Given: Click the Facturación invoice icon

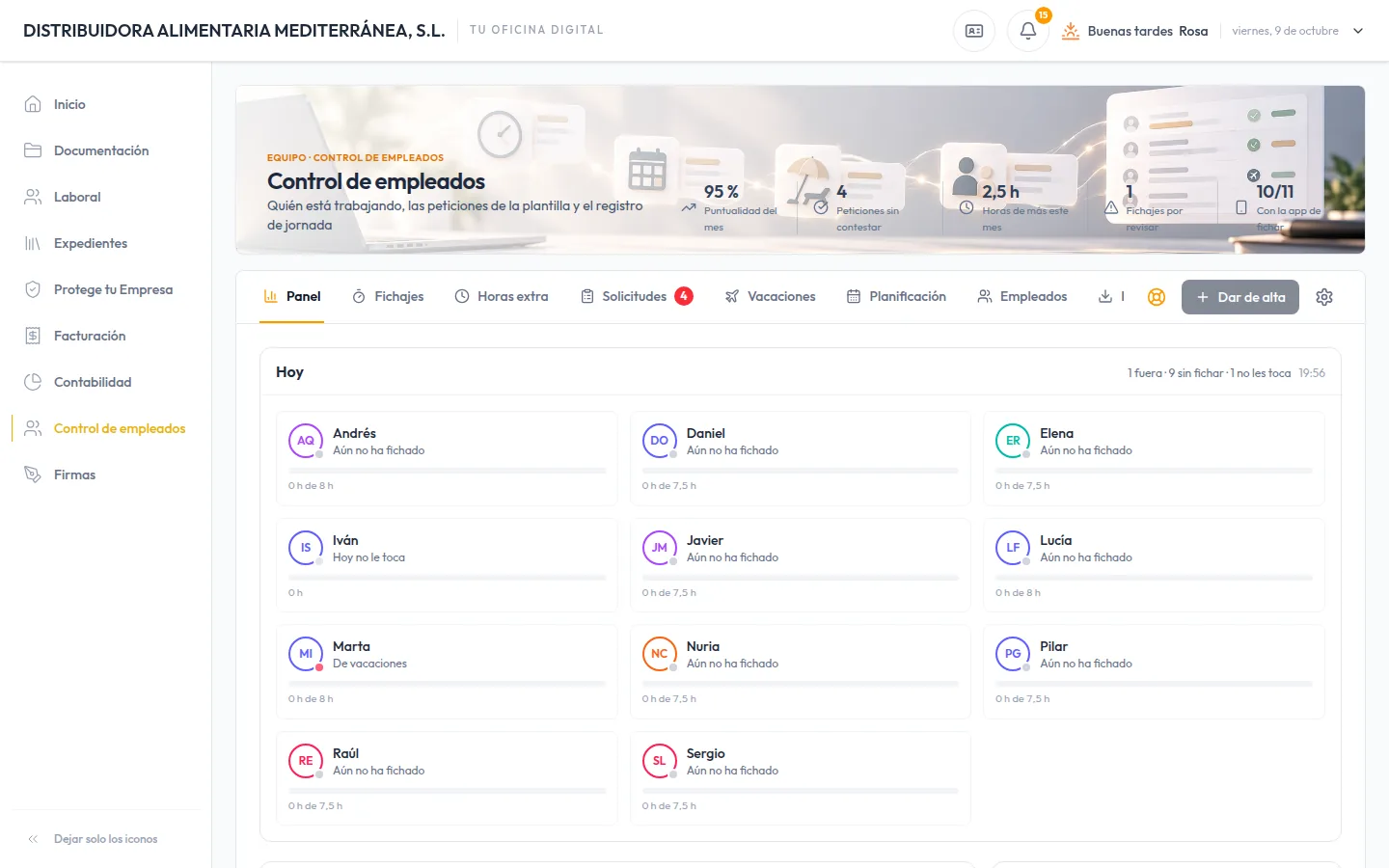Looking at the screenshot, I should [x=33, y=336].
